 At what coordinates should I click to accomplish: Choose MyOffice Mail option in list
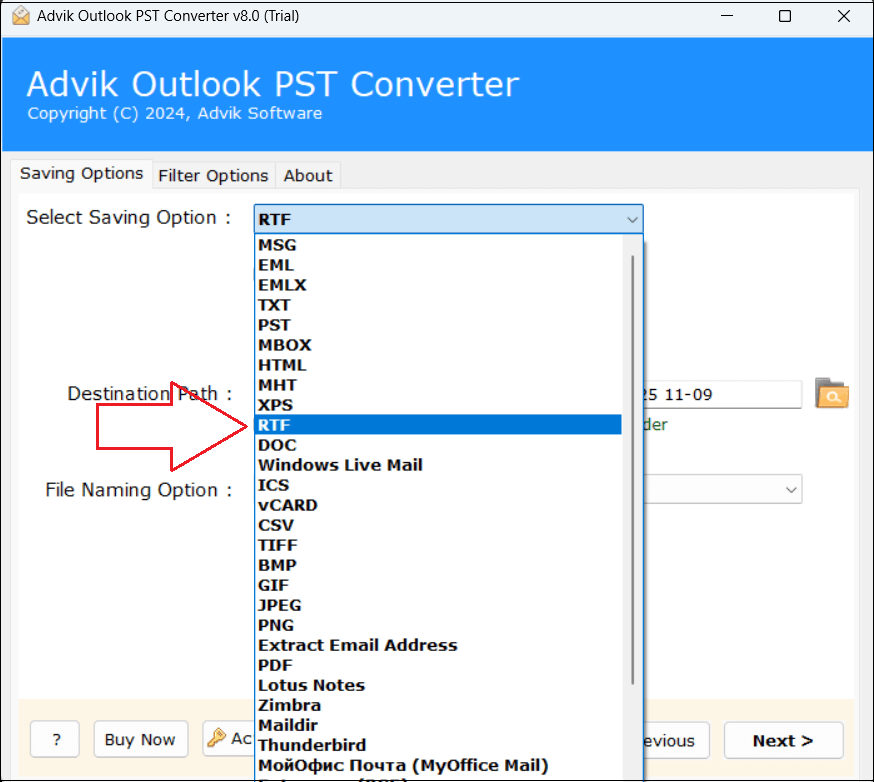click(438, 766)
